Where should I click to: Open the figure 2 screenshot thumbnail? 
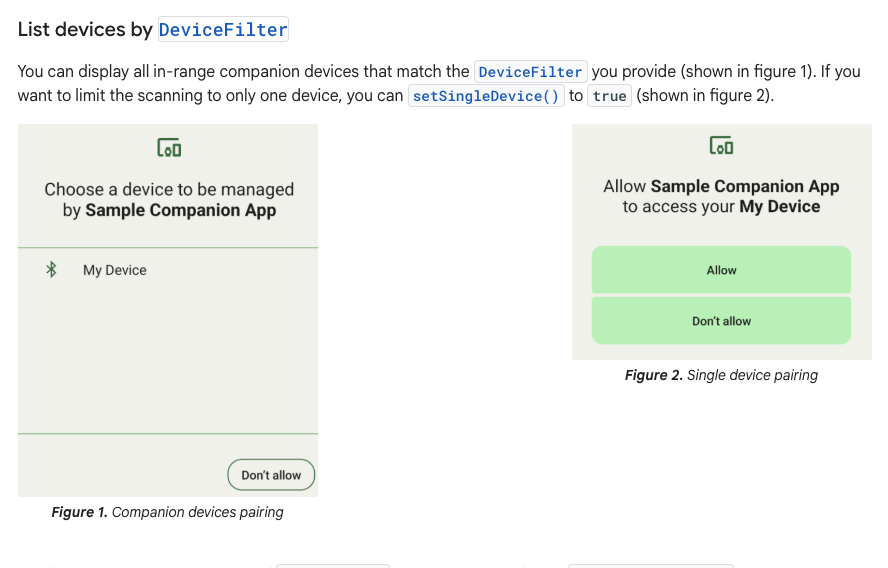(x=722, y=242)
